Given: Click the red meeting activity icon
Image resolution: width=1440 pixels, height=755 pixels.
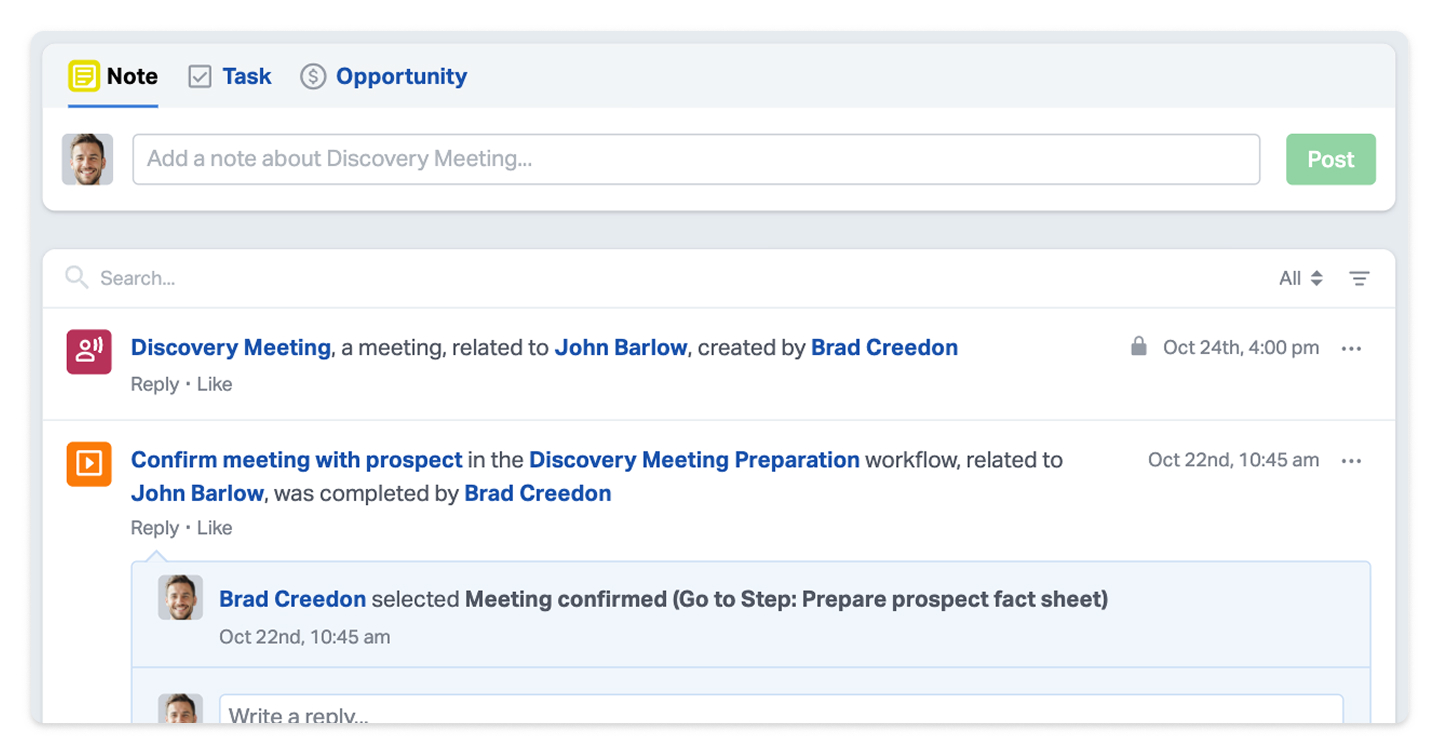Looking at the screenshot, I should [x=89, y=351].
